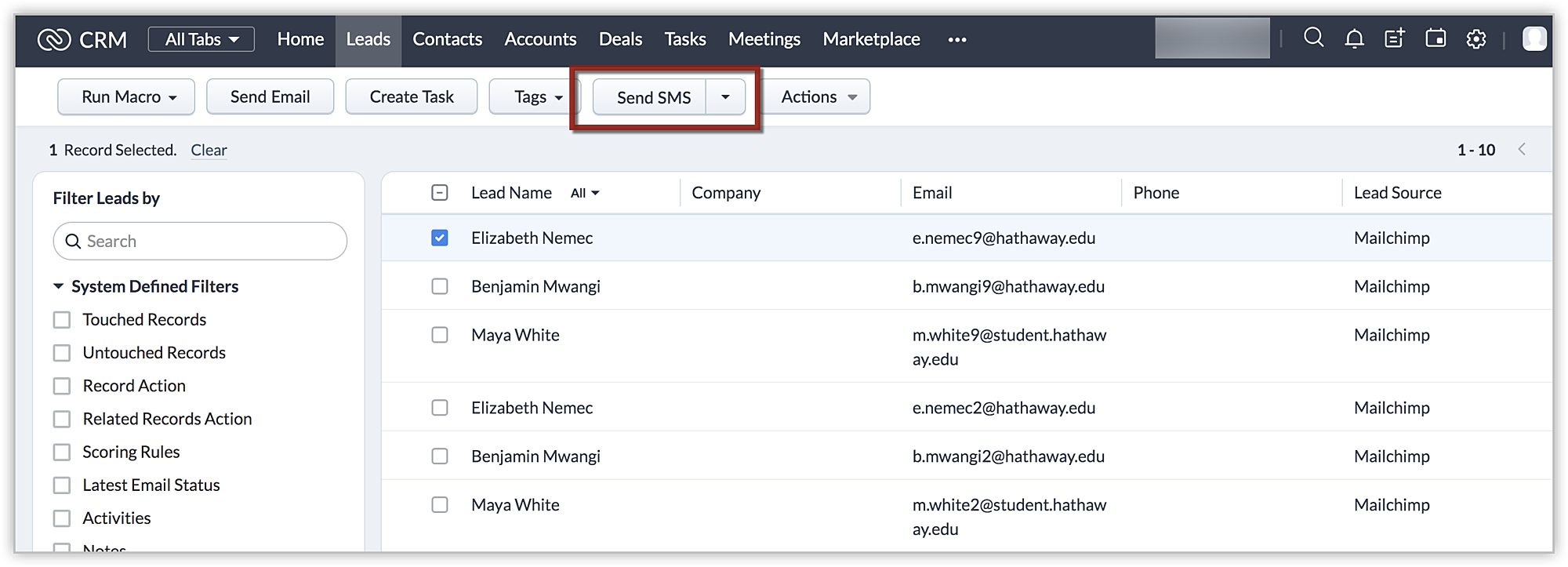Viewport: 1568px width, 567px height.
Task: Clear the record selection link
Action: click(209, 150)
